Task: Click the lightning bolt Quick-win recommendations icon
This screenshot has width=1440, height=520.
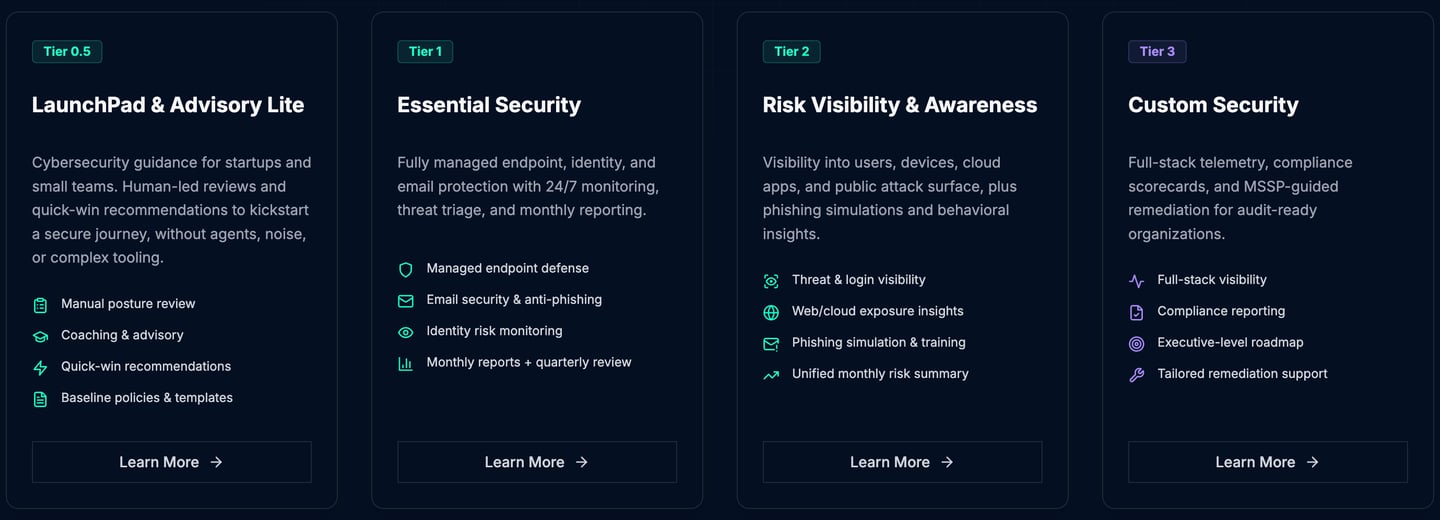Action: click(x=40, y=367)
